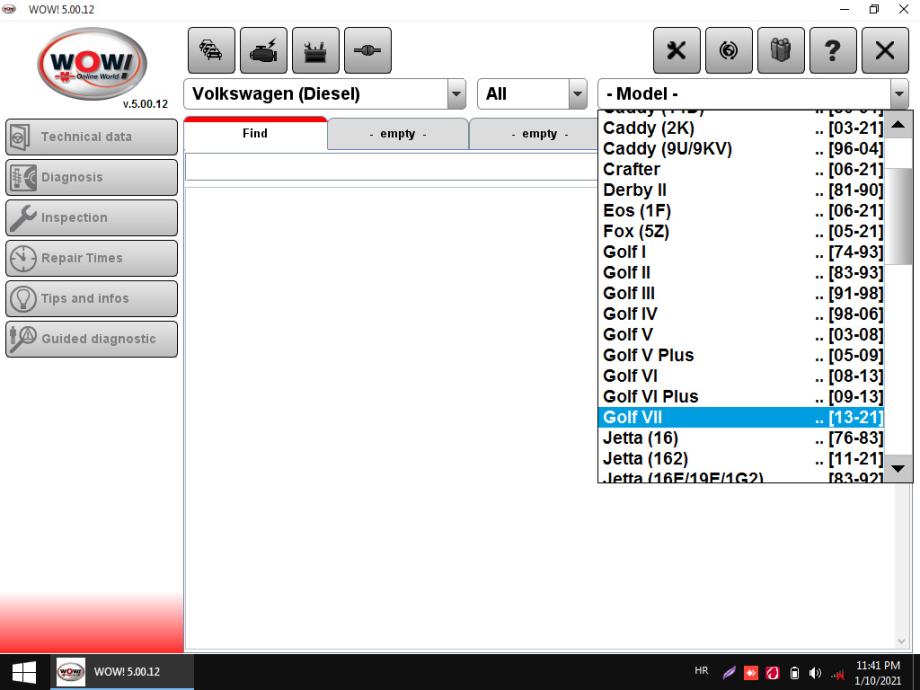
Task: Open settings with crossed tools icon
Action: (x=677, y=50)
